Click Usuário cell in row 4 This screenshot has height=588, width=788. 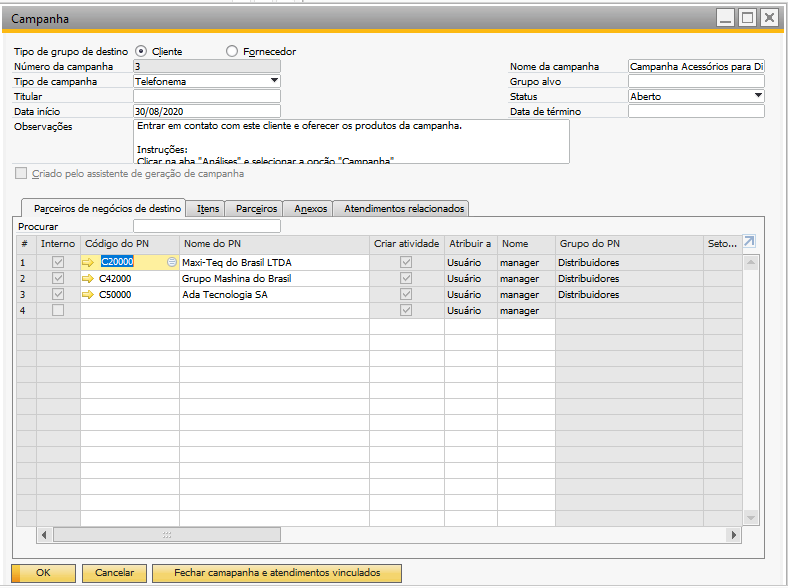pos(471,311)
